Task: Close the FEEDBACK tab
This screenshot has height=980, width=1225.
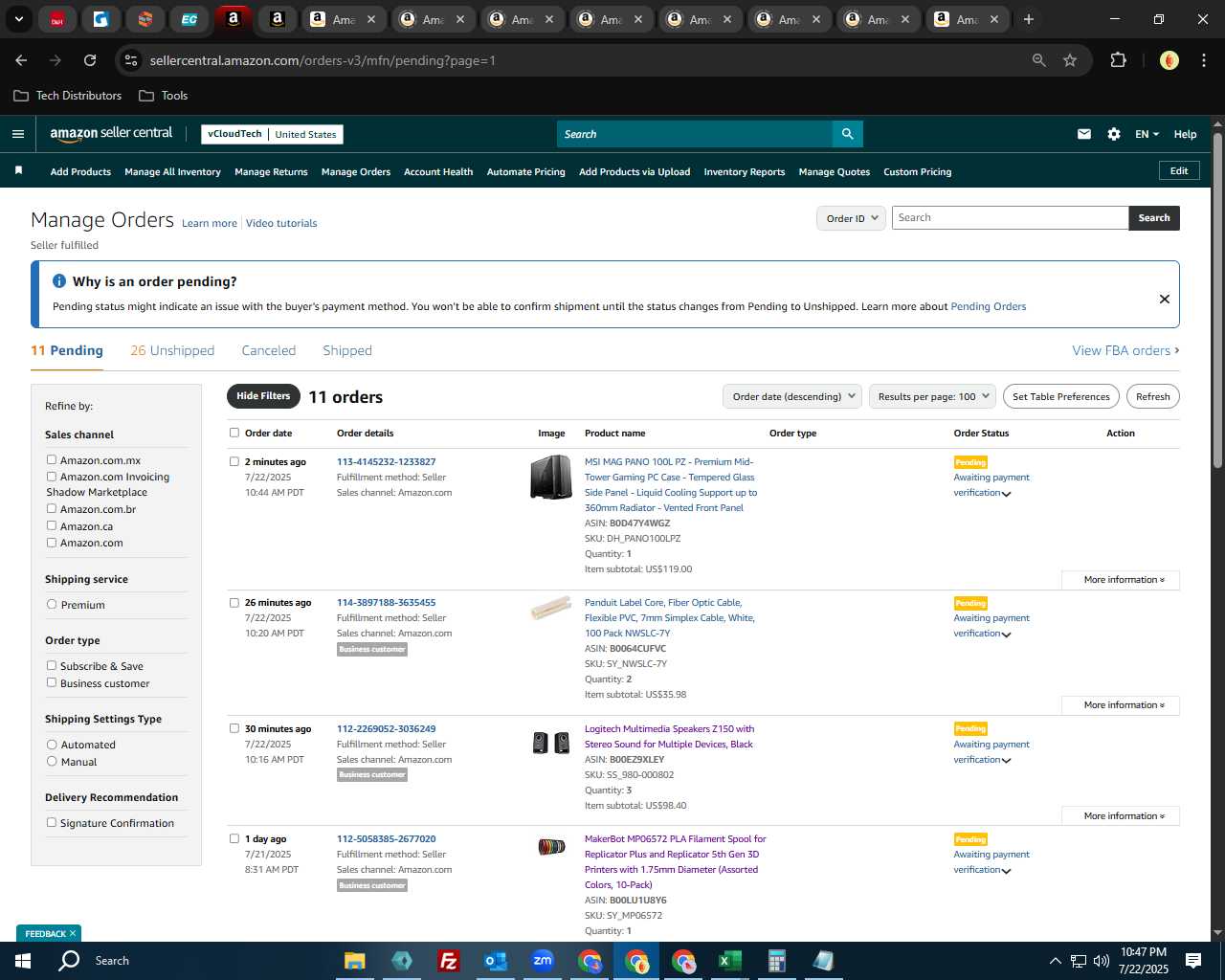Action: (73, 933)
